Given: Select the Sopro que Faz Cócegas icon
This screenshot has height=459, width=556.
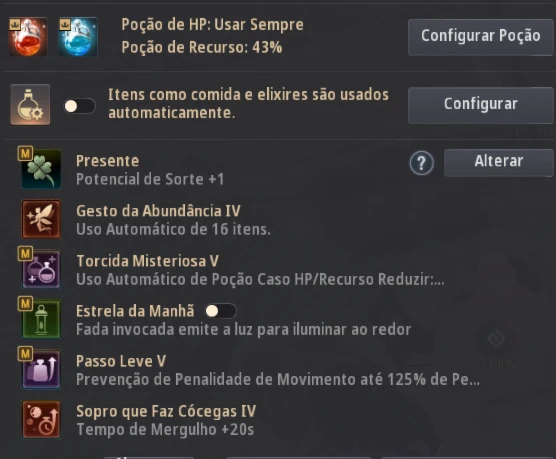Looking at the screenshot, I should pos(41,419).
